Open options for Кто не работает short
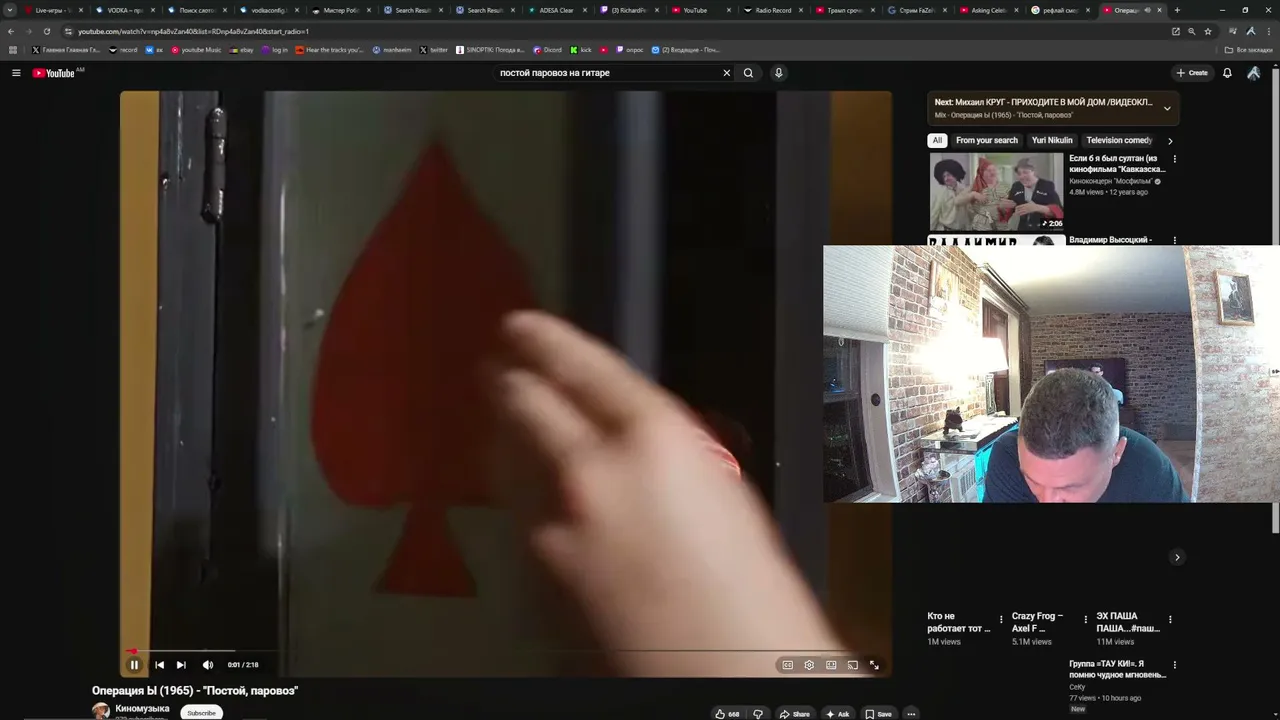The height and width of the screenshot is (720, 1280). click(x=1001, y=619)
